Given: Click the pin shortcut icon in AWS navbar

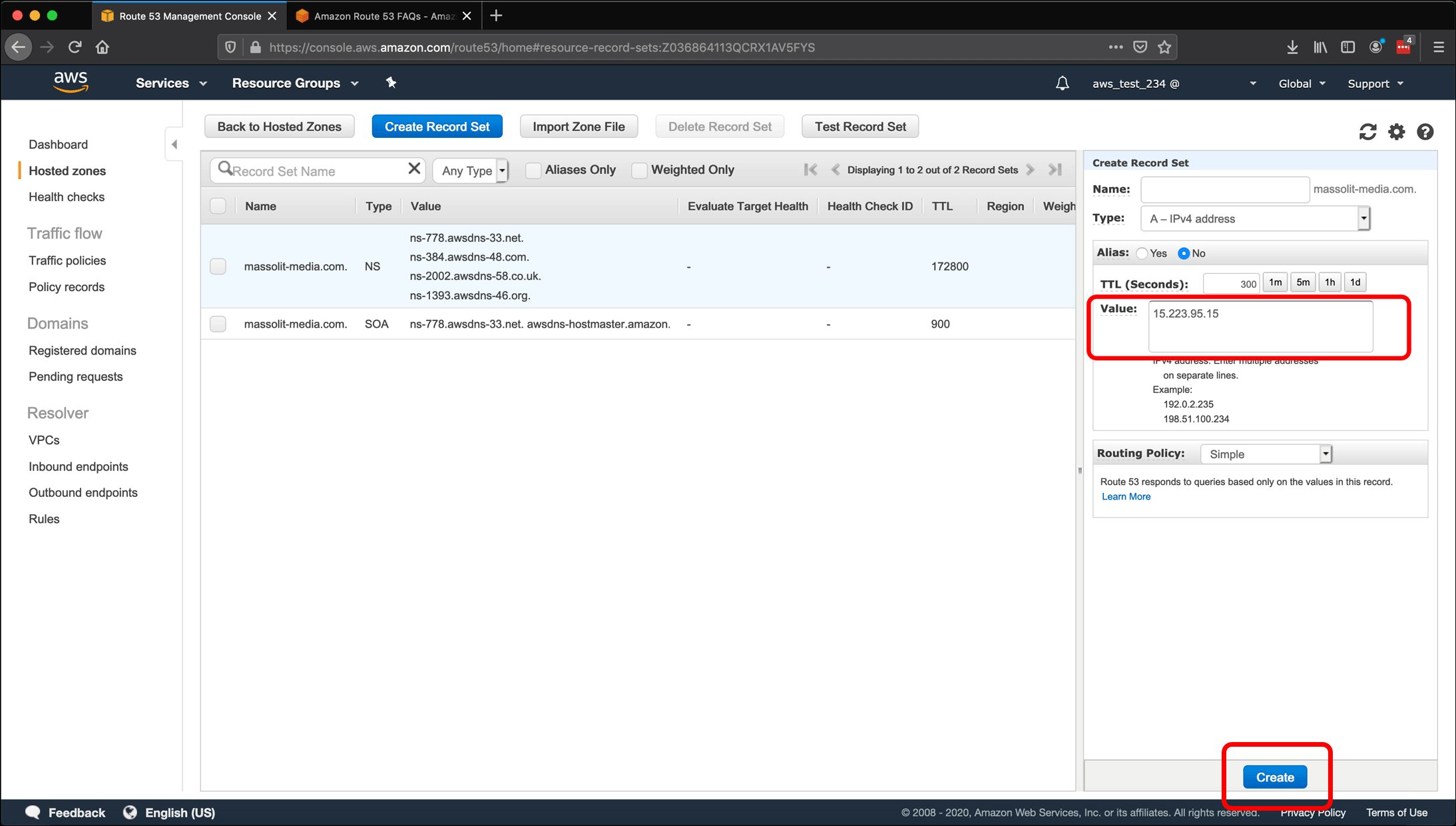Looking at the screenshot, I should [391, 83].
